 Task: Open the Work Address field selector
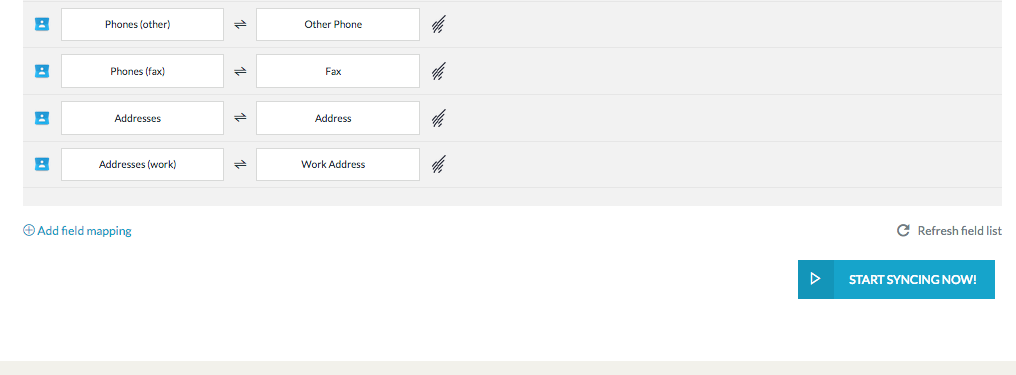(x=338, y=165)
